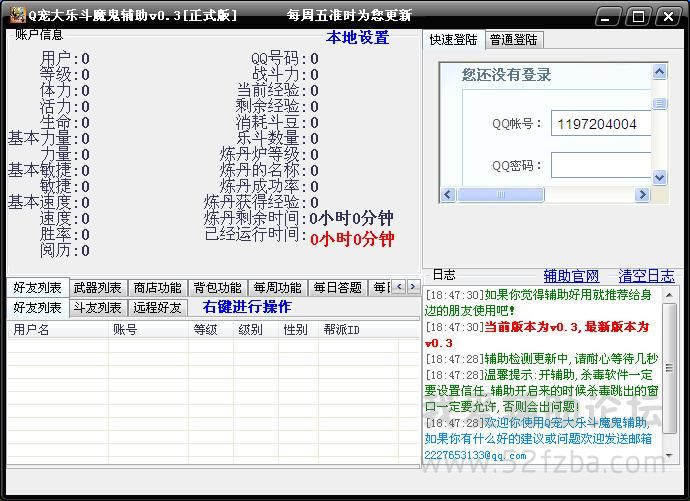
Task: Open the 商店功能 tab
Action: pyautogui.click(x=158, y=288)
